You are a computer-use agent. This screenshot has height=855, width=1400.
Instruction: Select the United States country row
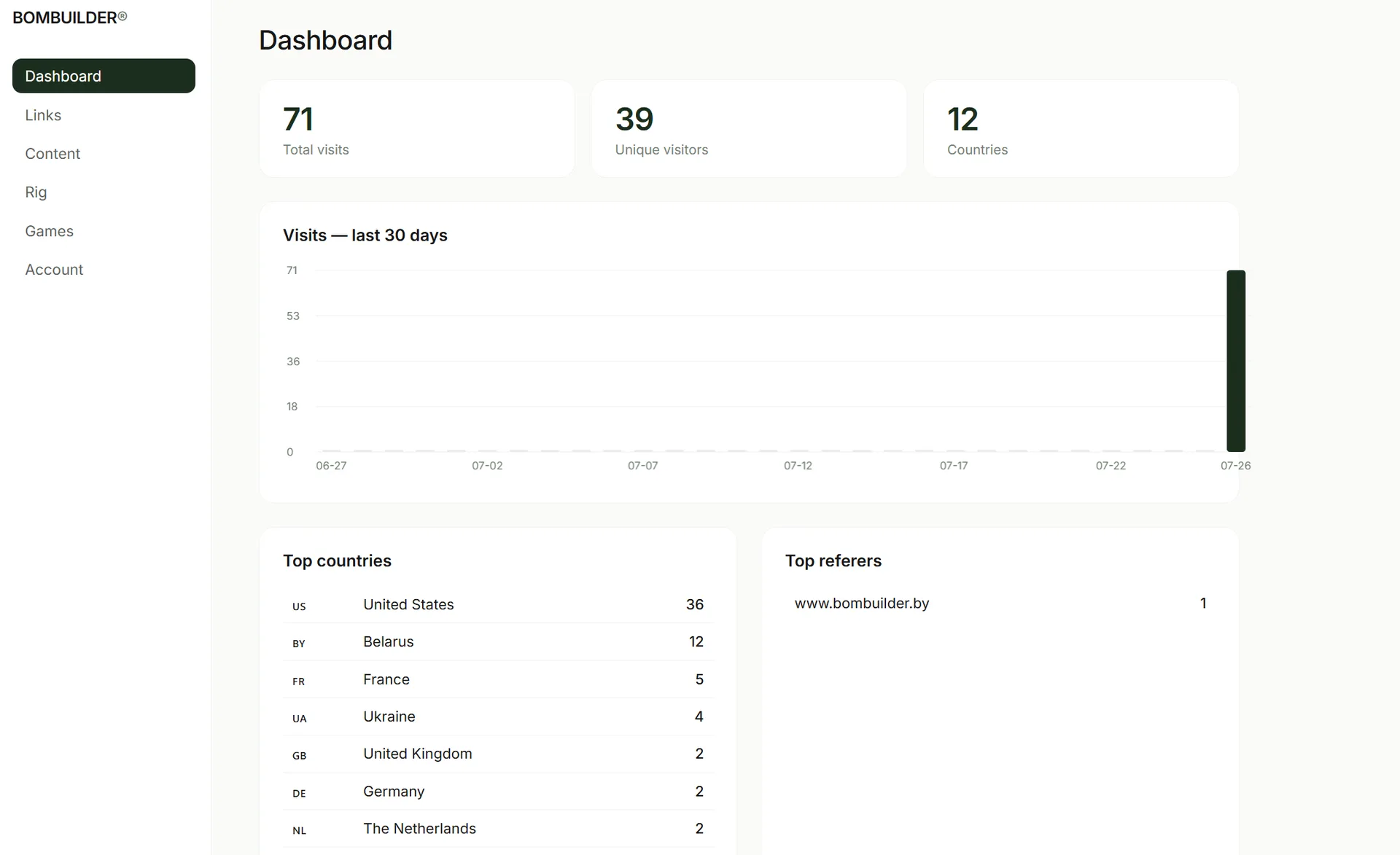[498, 604]
